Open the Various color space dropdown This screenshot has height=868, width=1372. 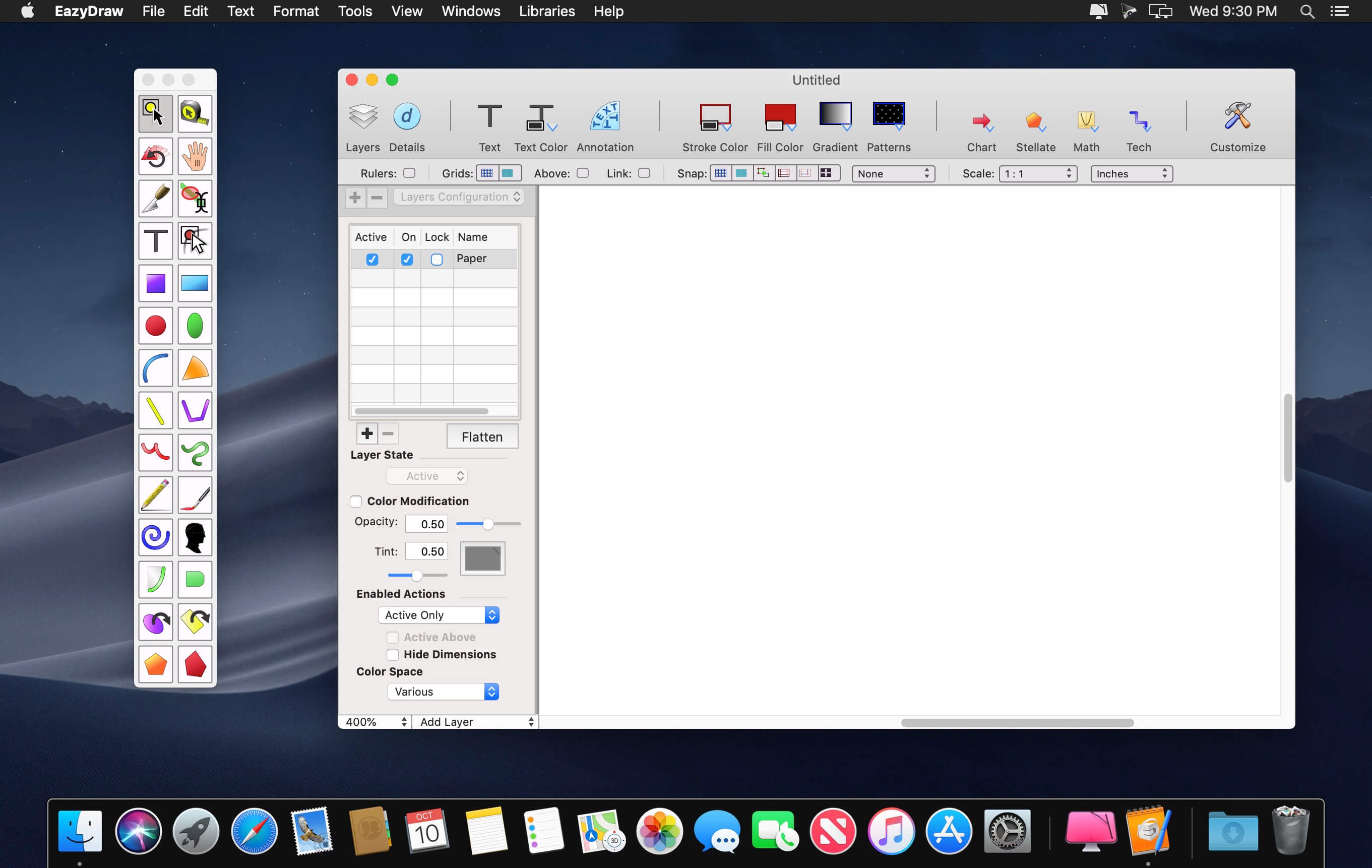click(443, 692)
